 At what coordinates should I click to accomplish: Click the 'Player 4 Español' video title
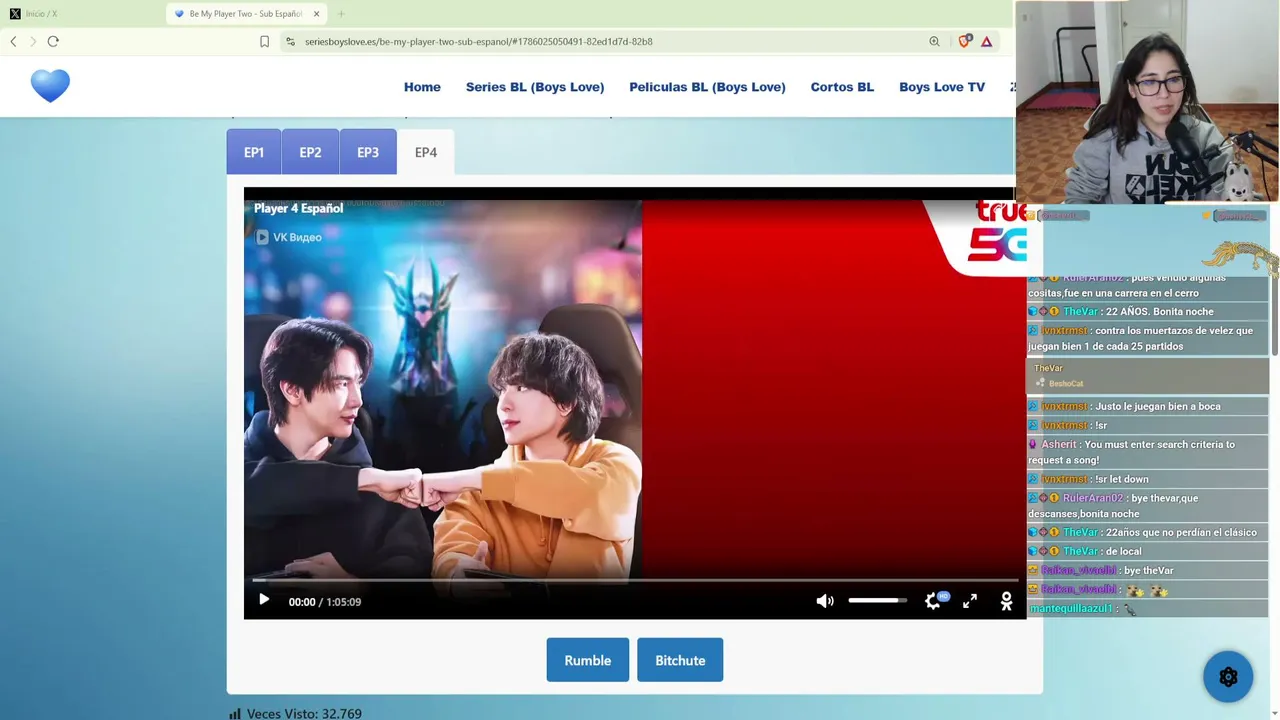tap(298, 208)
